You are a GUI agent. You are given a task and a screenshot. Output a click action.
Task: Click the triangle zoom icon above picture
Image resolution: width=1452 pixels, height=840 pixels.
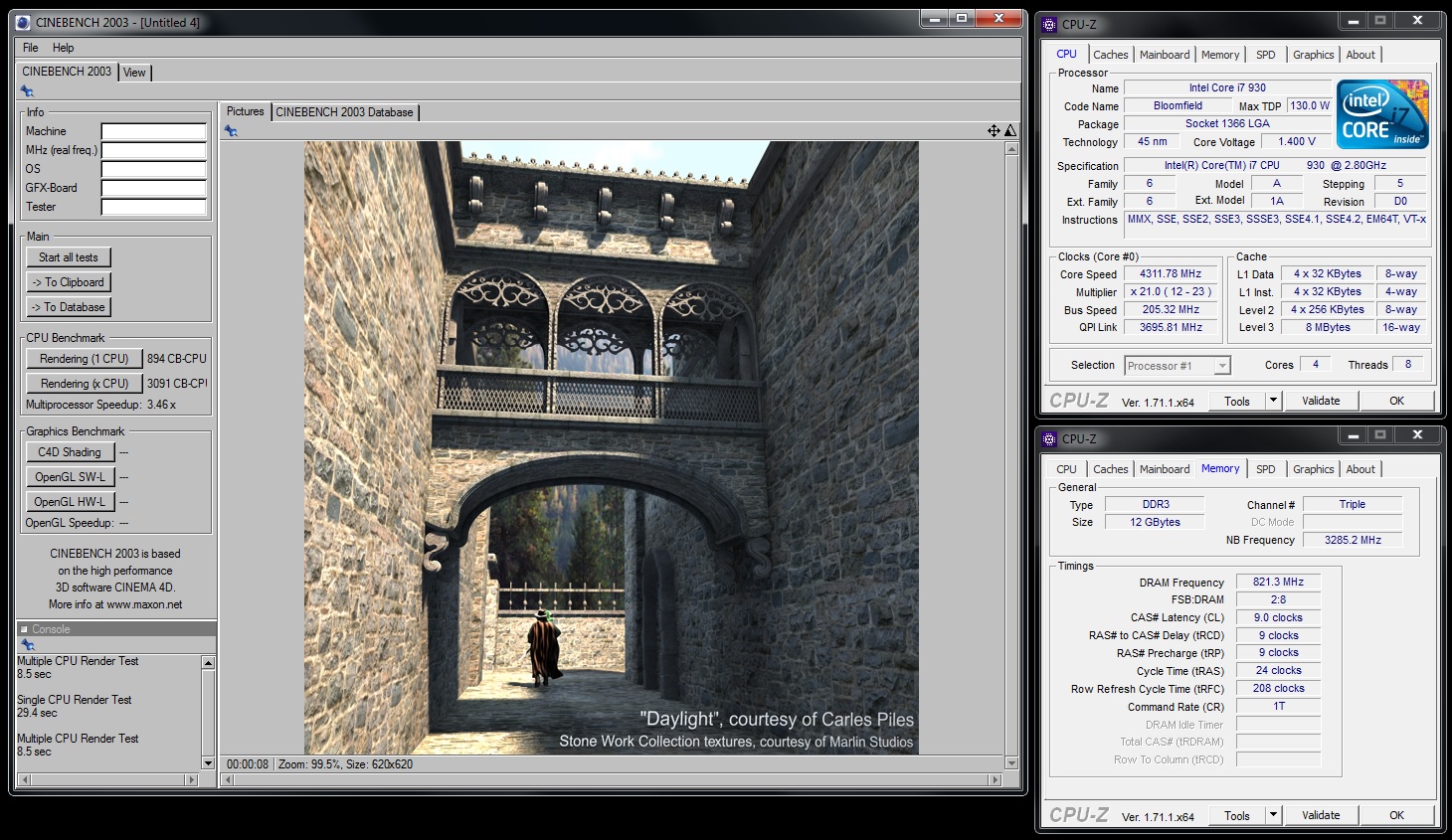coord(1010,130)
